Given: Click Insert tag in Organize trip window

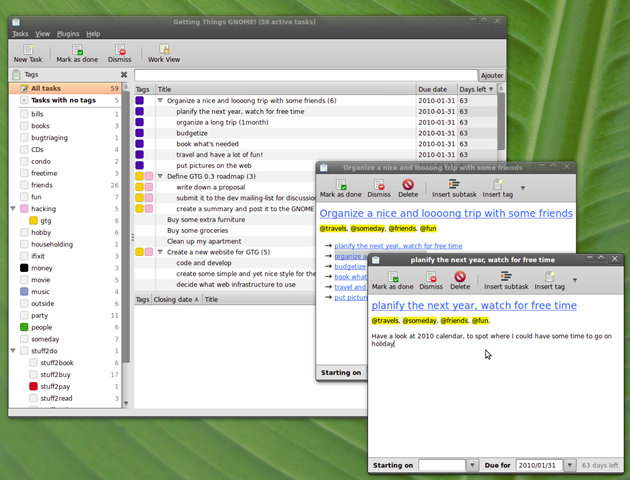Looking at the screenshot, I should pos(497,188).
